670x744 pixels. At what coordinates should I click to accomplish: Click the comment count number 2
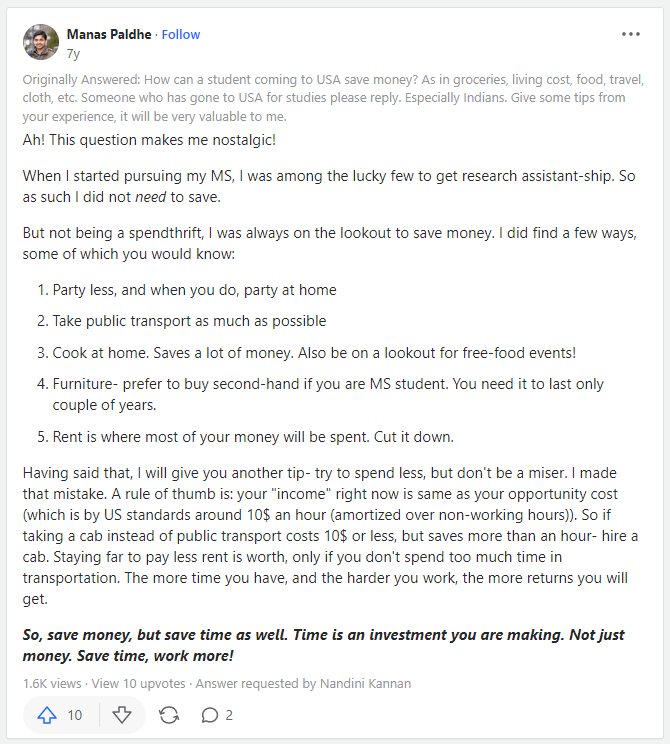coord(229,715)
